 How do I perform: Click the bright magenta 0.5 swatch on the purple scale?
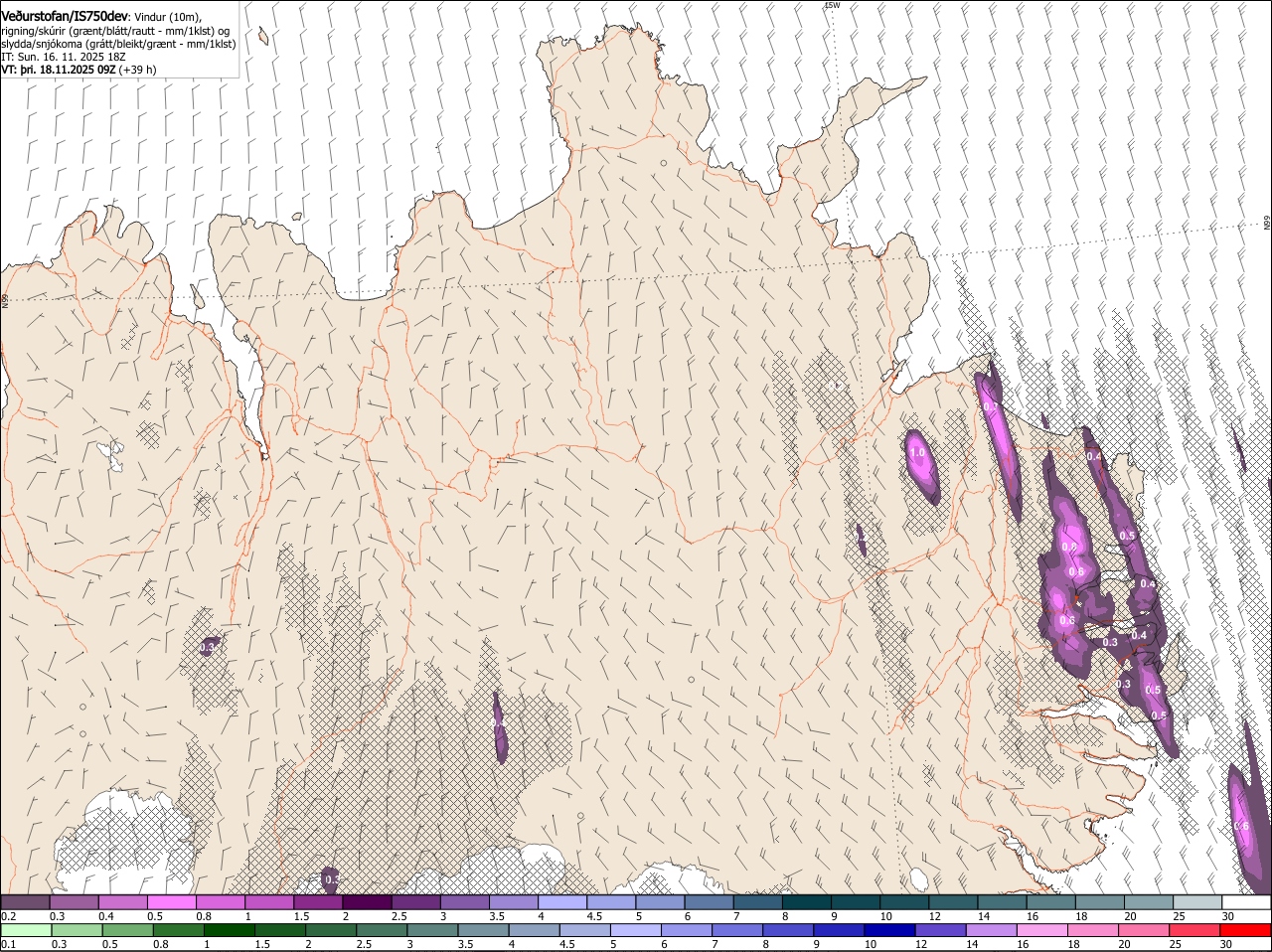click(x=171, y=902)
